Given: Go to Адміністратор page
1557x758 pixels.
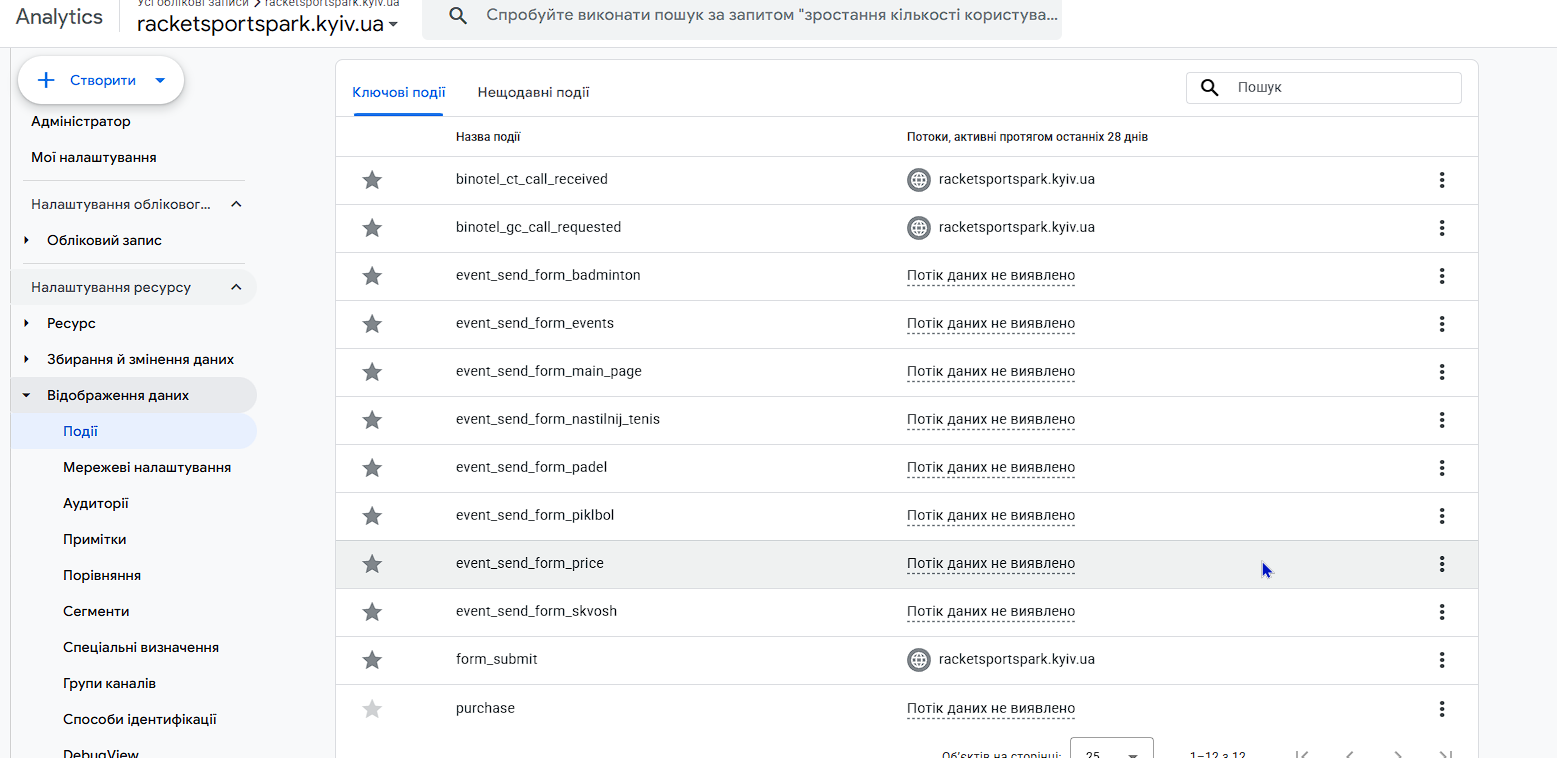Looking at the screenshot, I should [81, 122].
